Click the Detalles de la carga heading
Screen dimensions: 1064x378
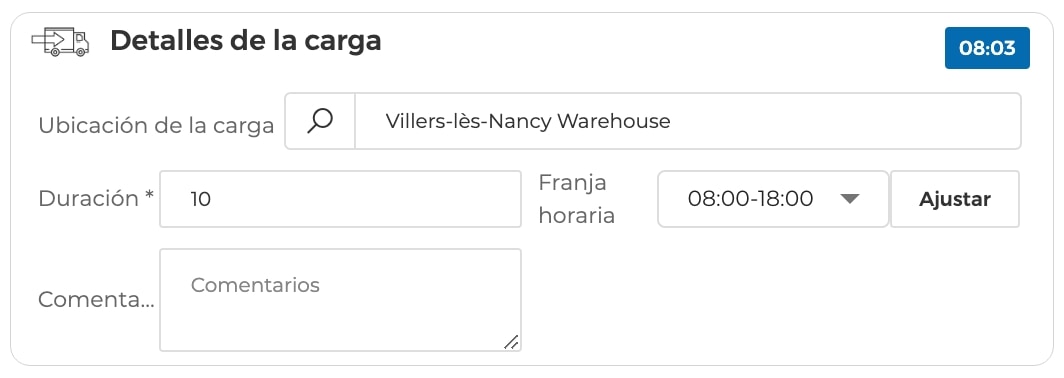click(x=246, y=41)
